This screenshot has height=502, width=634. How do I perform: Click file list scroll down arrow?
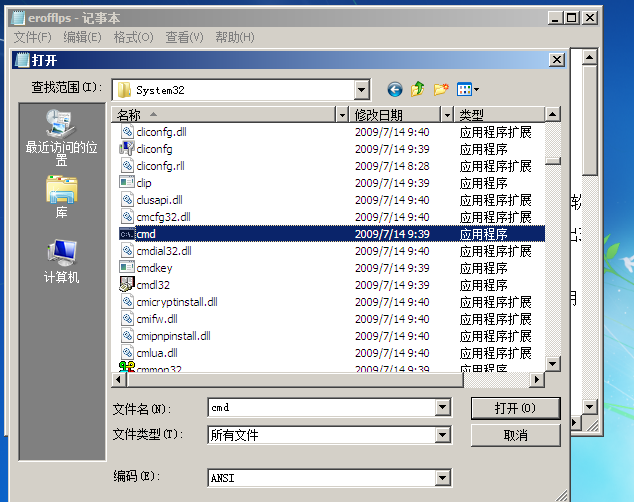[x=552, y=364]
